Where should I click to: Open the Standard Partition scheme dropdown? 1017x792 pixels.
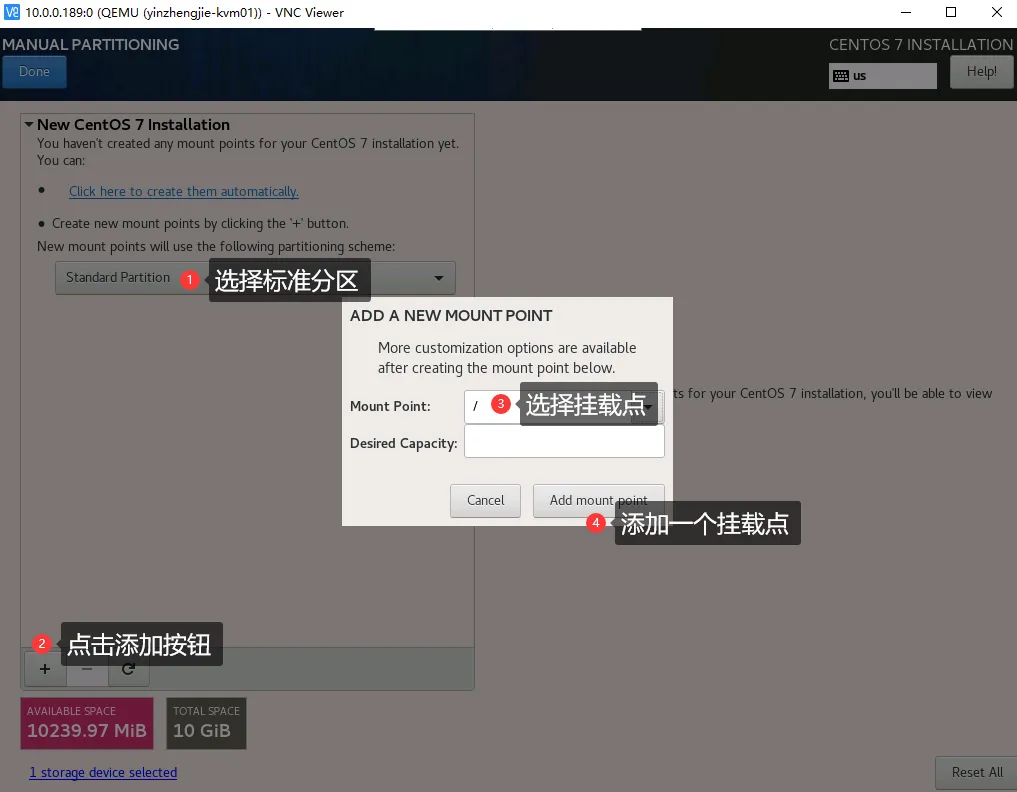(x=255, y=278)
